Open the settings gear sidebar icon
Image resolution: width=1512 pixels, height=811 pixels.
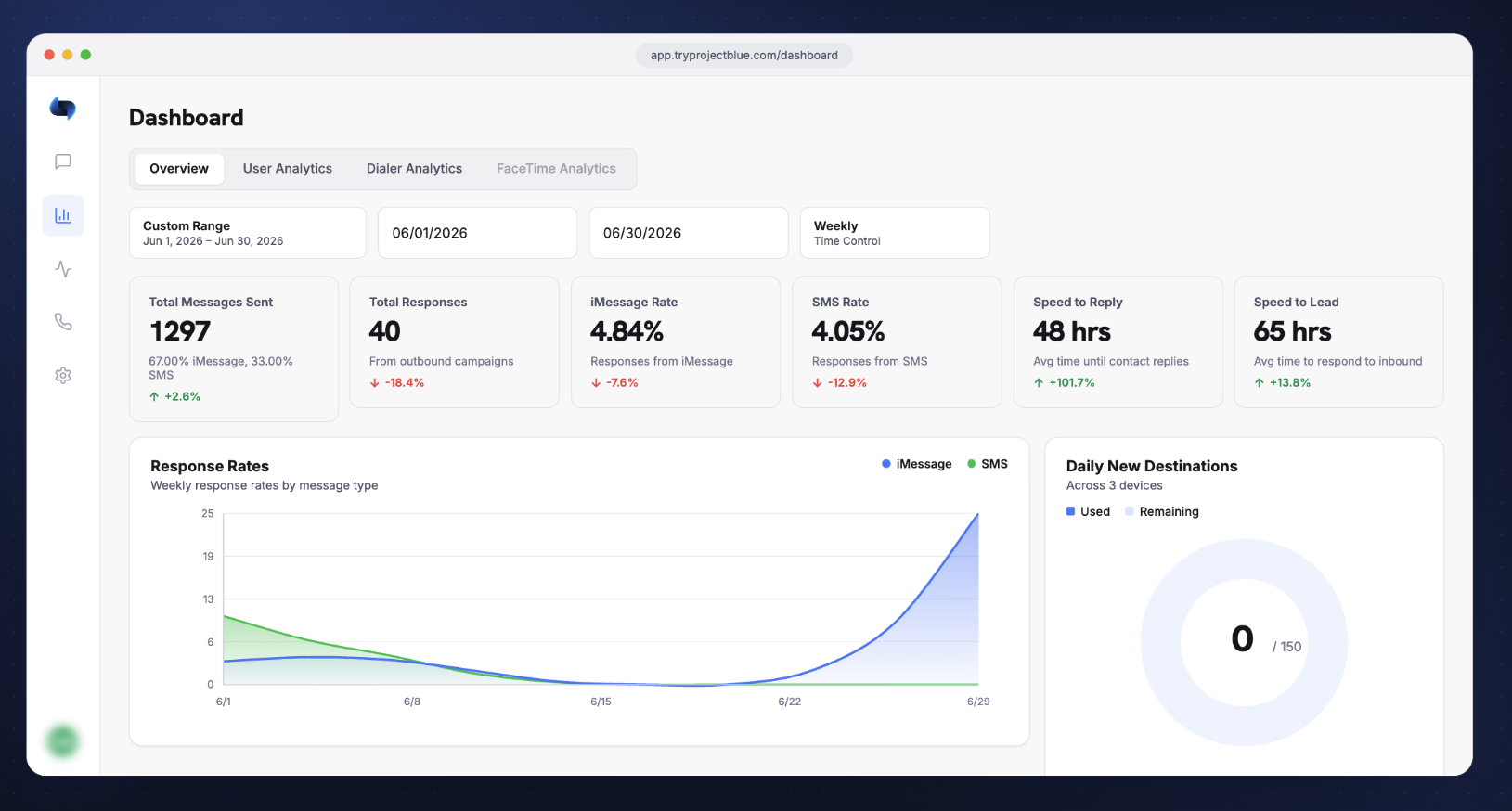63,376
